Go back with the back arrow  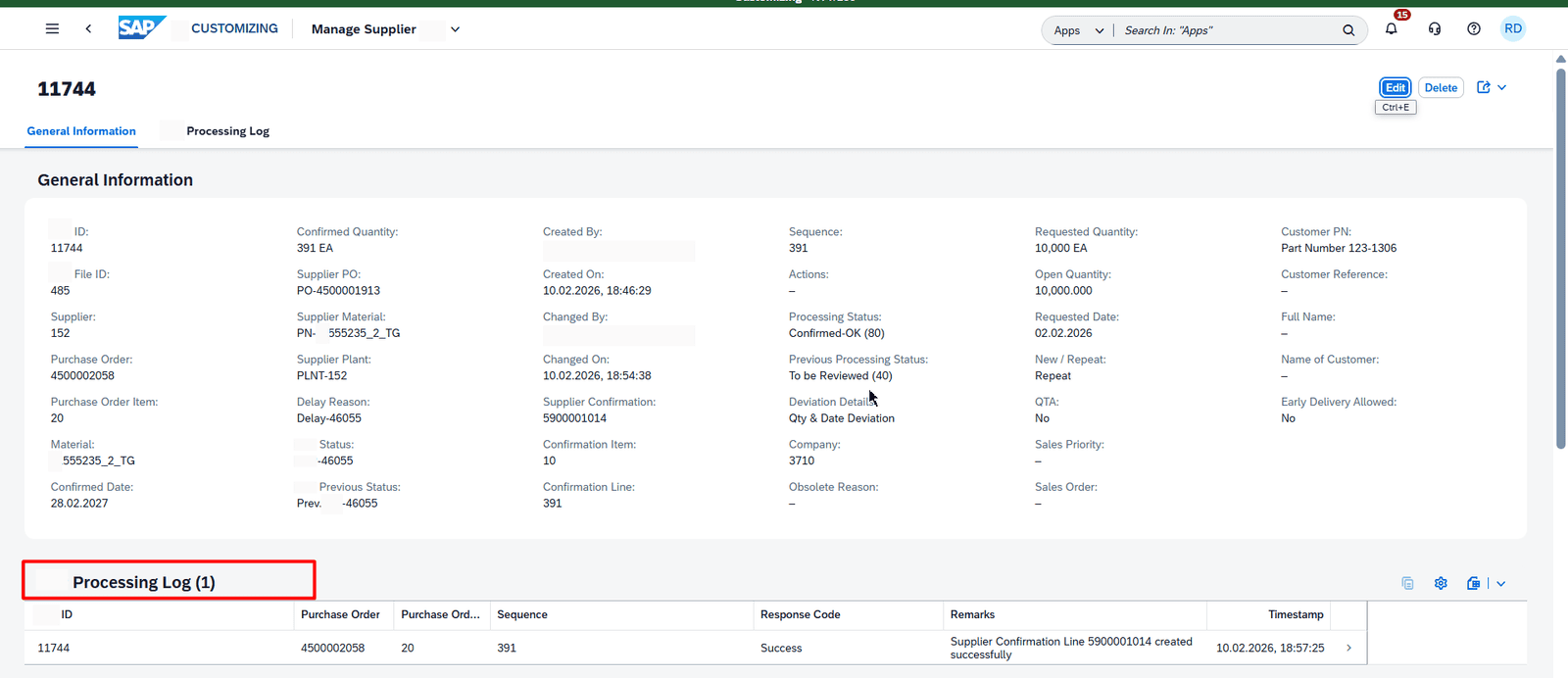[88, 29]
